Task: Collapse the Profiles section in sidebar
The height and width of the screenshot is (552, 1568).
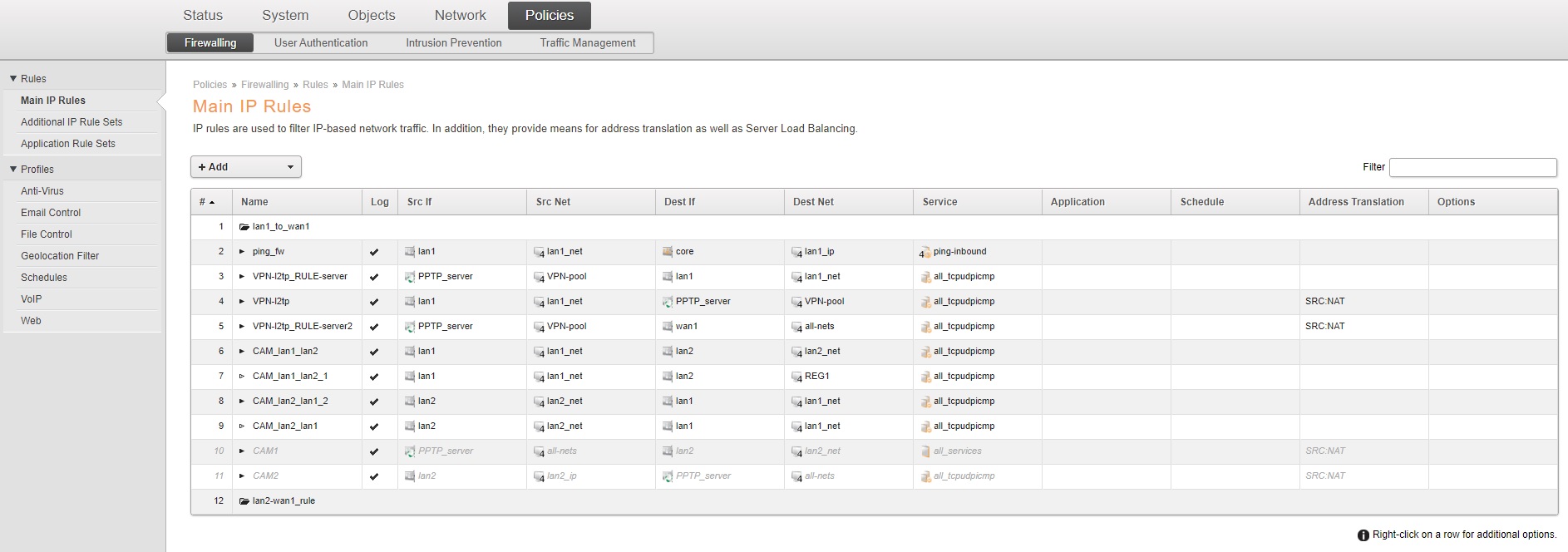Action: click(13, 170)
